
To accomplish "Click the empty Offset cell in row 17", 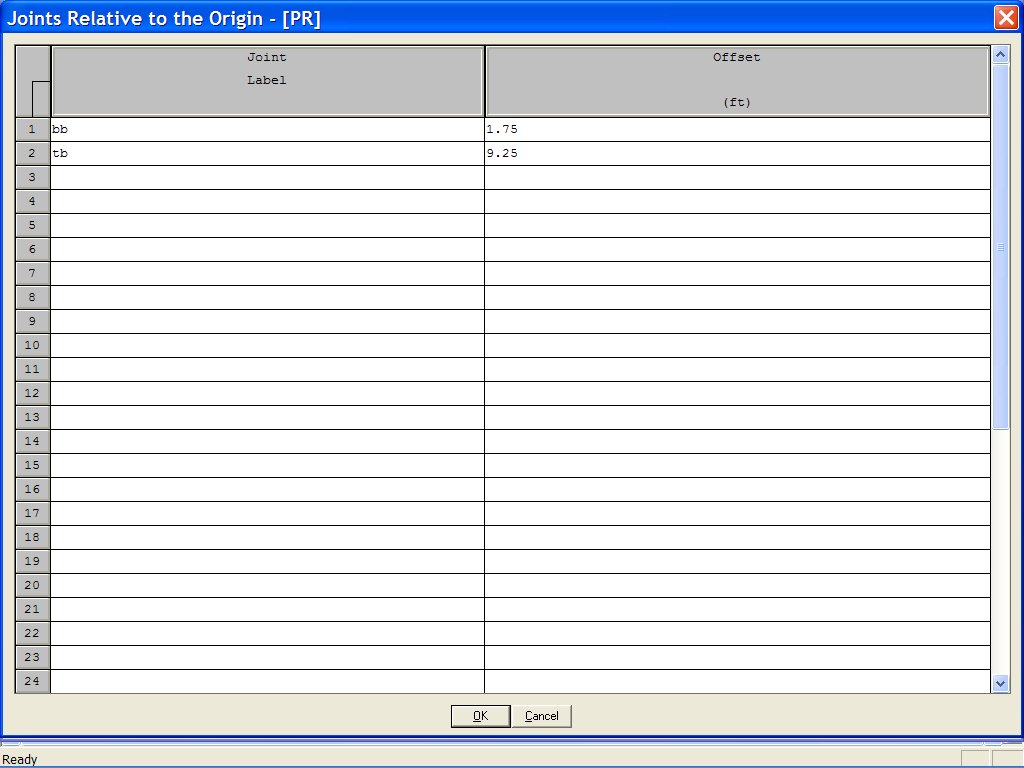I will pos(737,513).
